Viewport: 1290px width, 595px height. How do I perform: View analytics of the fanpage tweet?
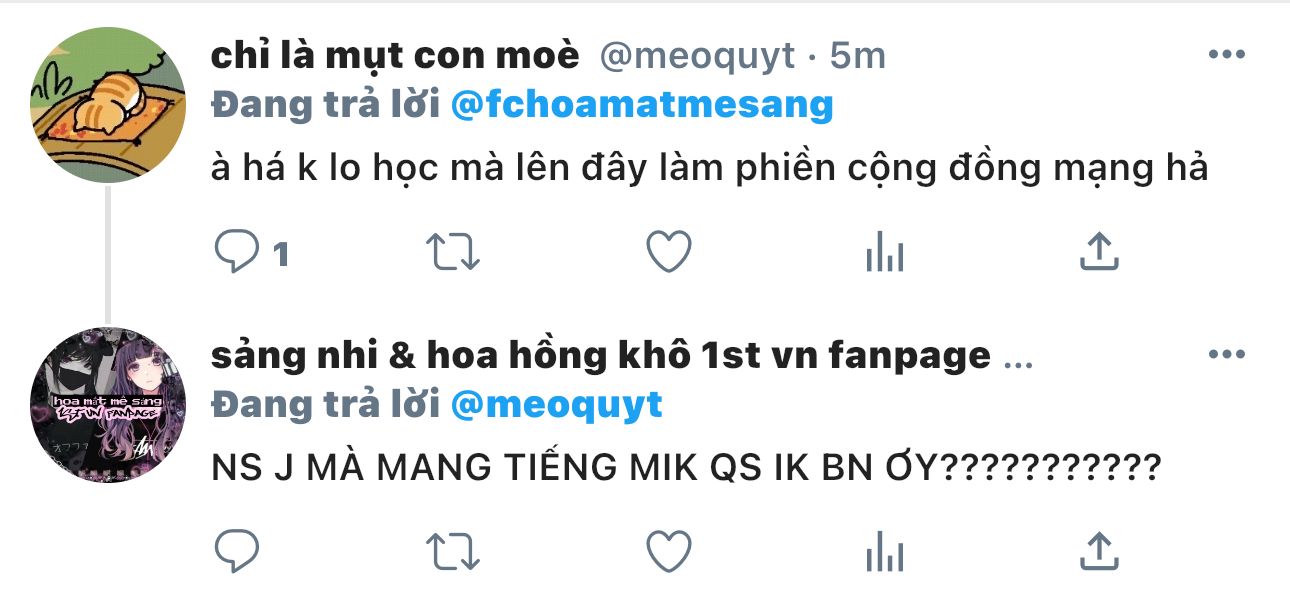(x=884, y=551)
